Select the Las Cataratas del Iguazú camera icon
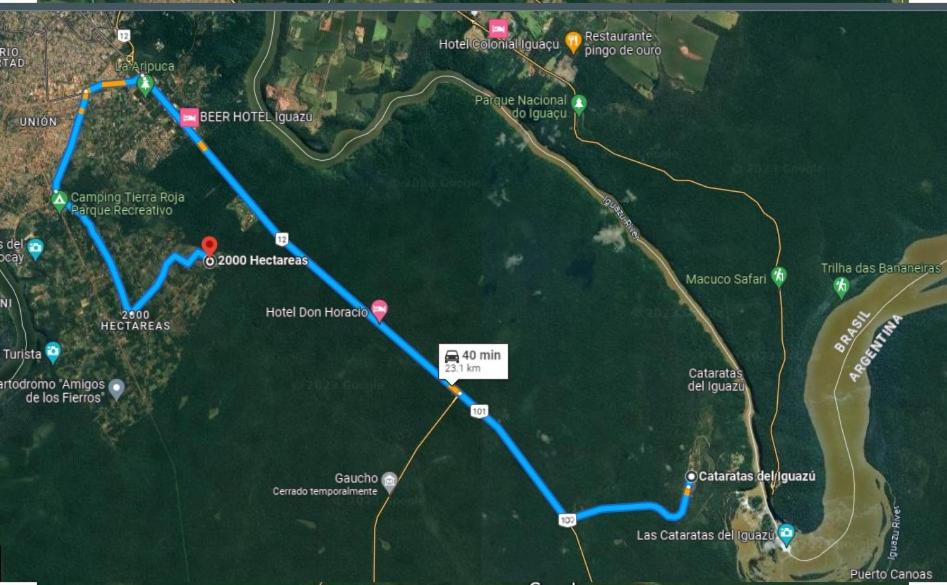The width and height of the screenshot is (947, 585). point(786,534)
